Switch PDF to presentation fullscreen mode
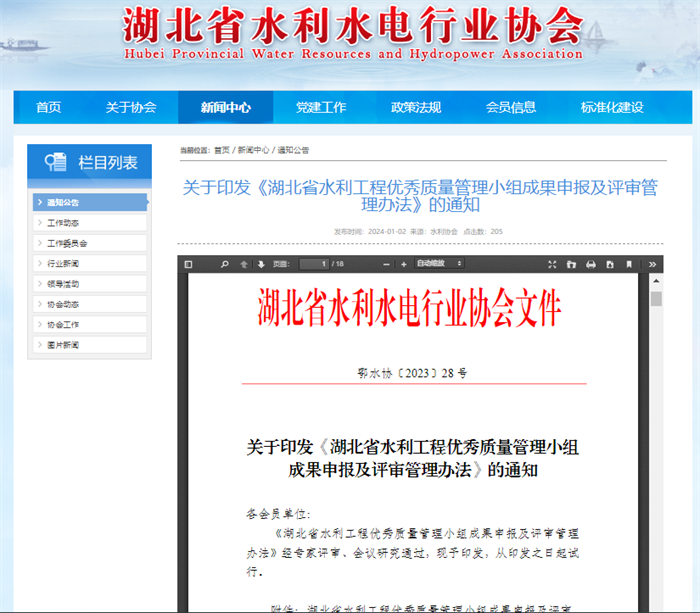The image size is (700, 613). tap(552, 264)
